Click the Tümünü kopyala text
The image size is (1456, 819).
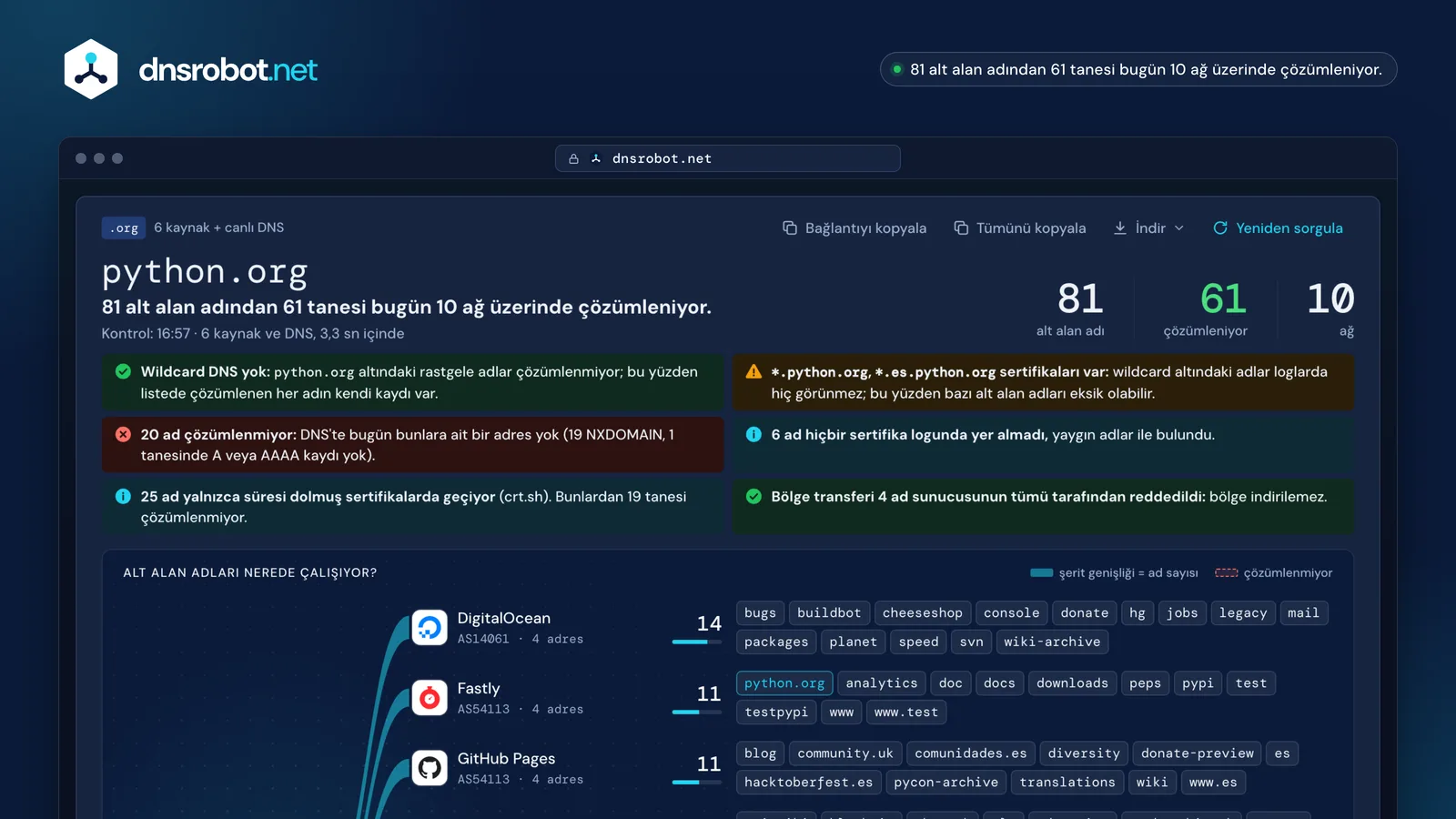[1031, 227]
